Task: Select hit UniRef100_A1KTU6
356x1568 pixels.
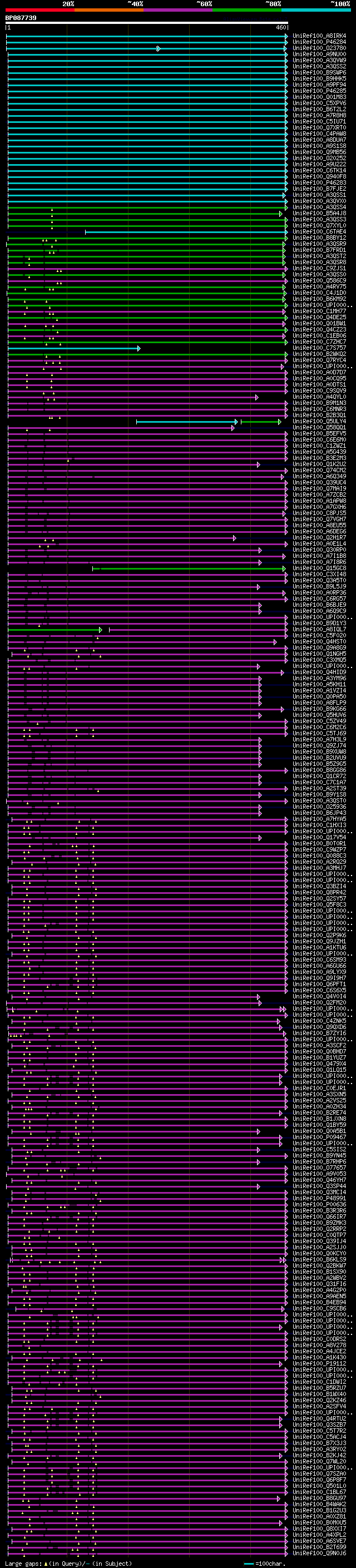Action: (319, 948)
